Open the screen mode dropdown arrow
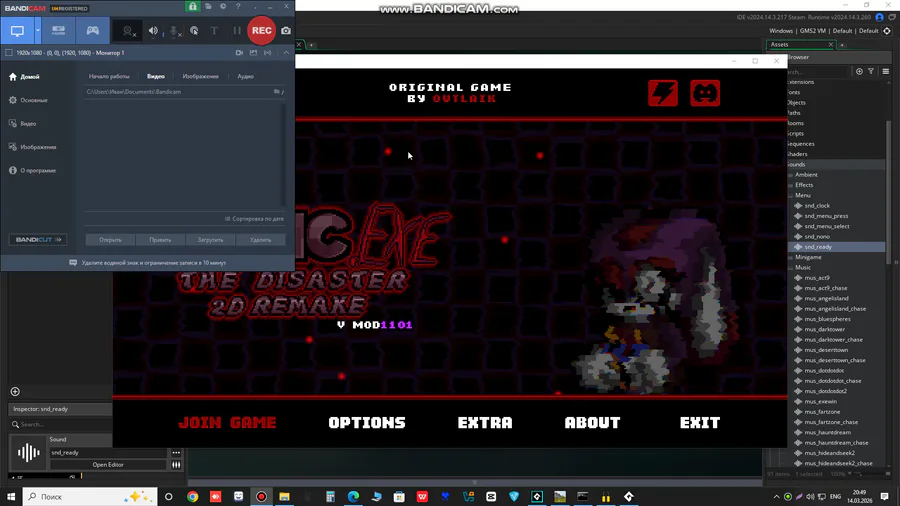The height and width of the screenshot is (506, 900). coord(38,31)
